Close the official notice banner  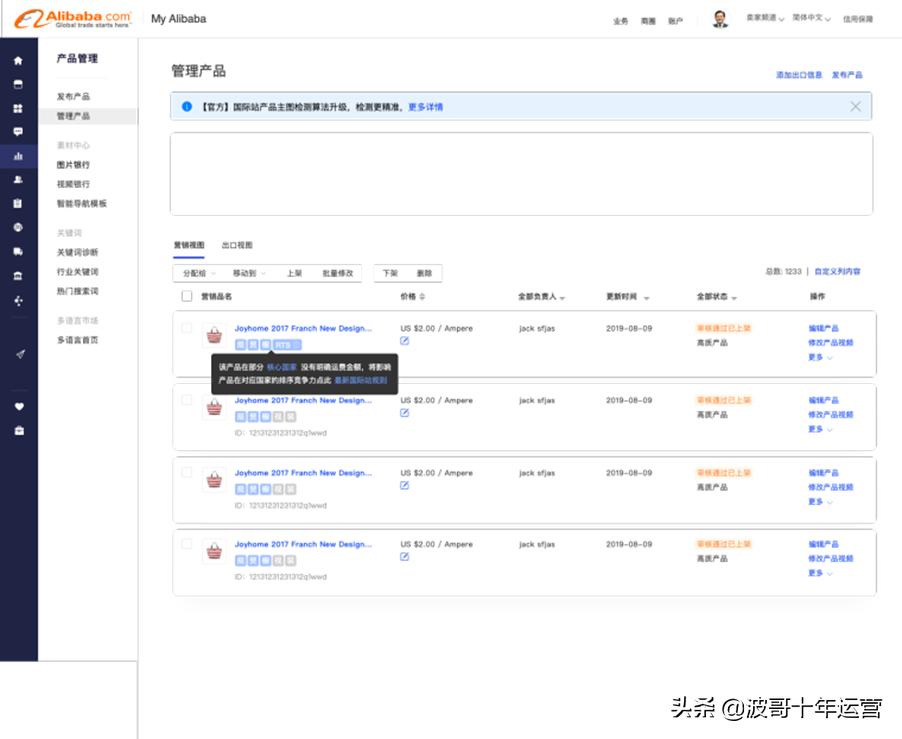click(x=855, y=106)
